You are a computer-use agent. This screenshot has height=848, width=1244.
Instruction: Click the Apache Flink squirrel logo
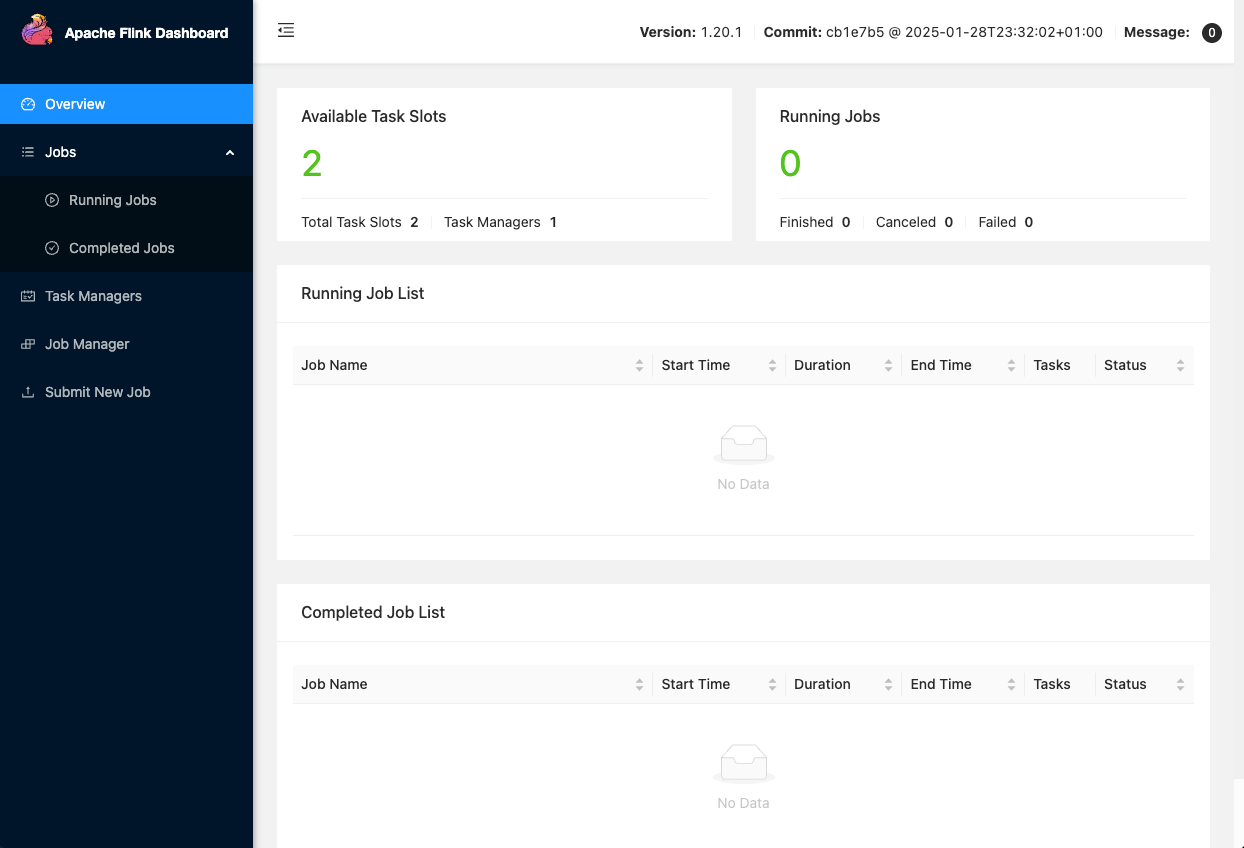coord(37,31)
